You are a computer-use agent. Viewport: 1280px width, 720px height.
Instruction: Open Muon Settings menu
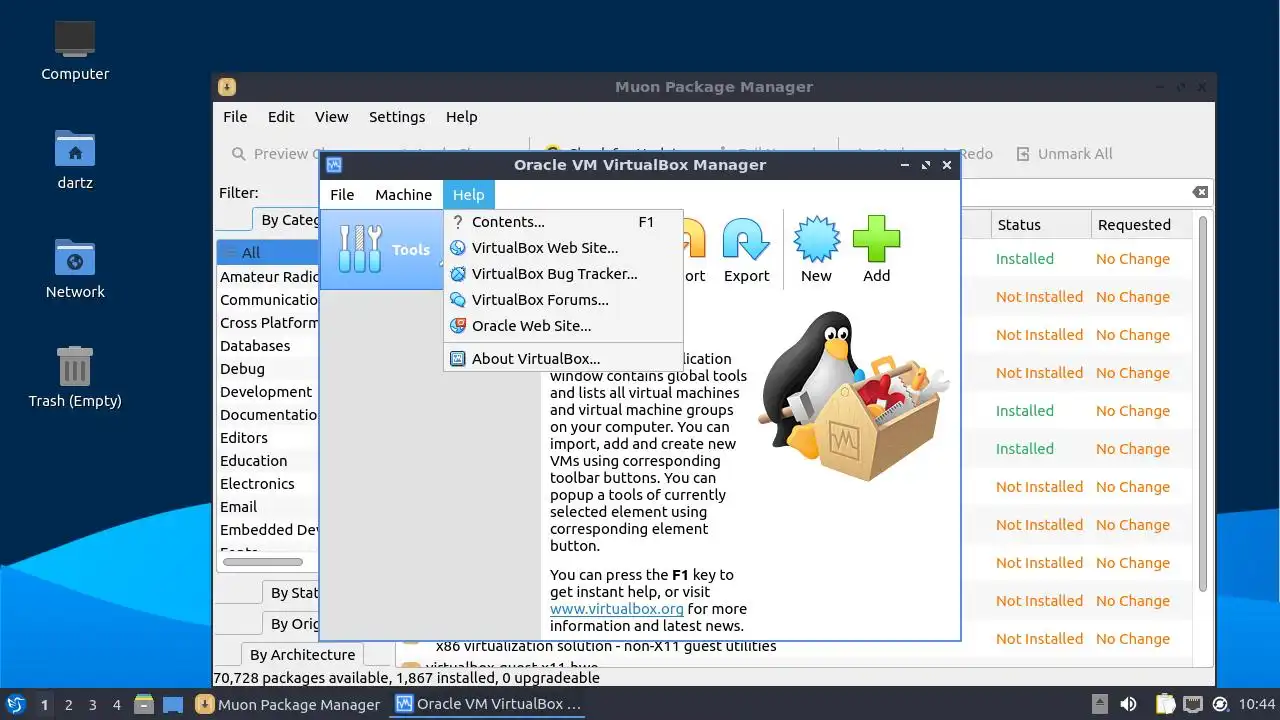point(397,117)
